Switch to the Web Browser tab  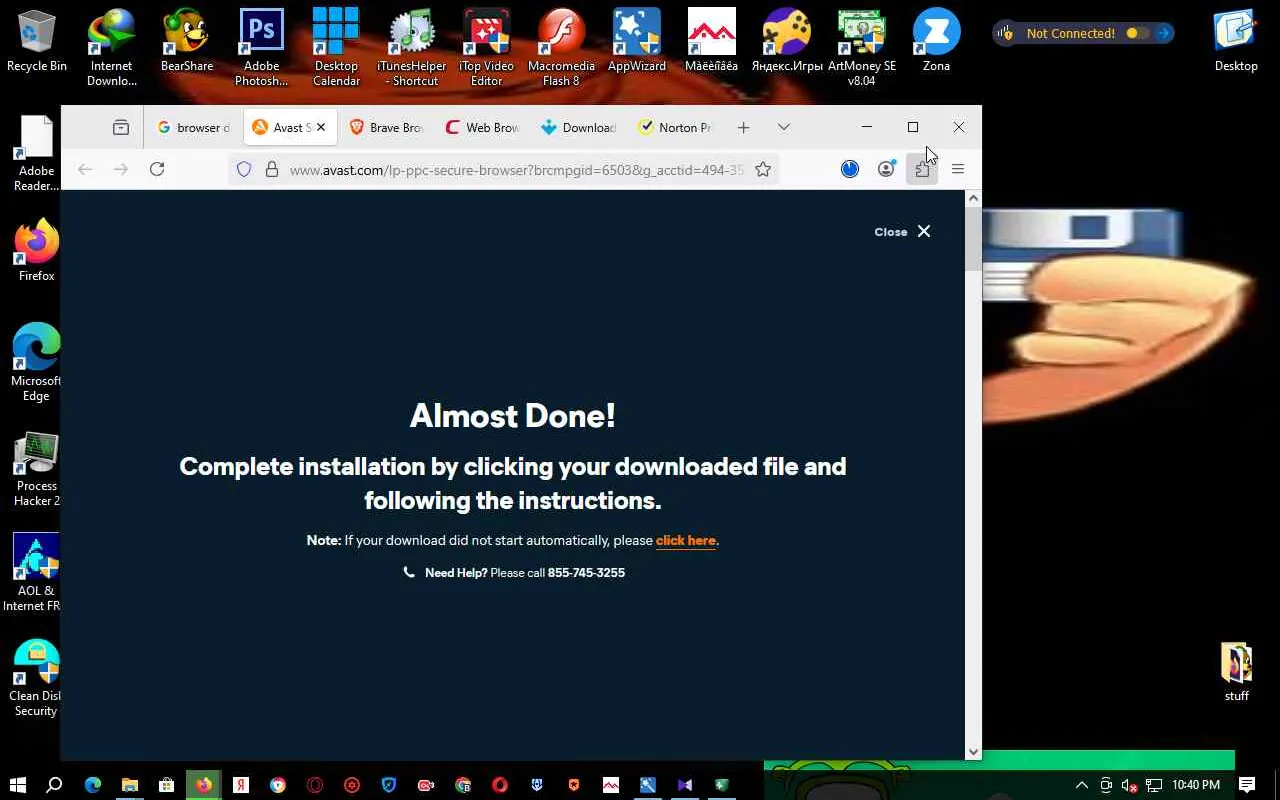tap(482, 127)
